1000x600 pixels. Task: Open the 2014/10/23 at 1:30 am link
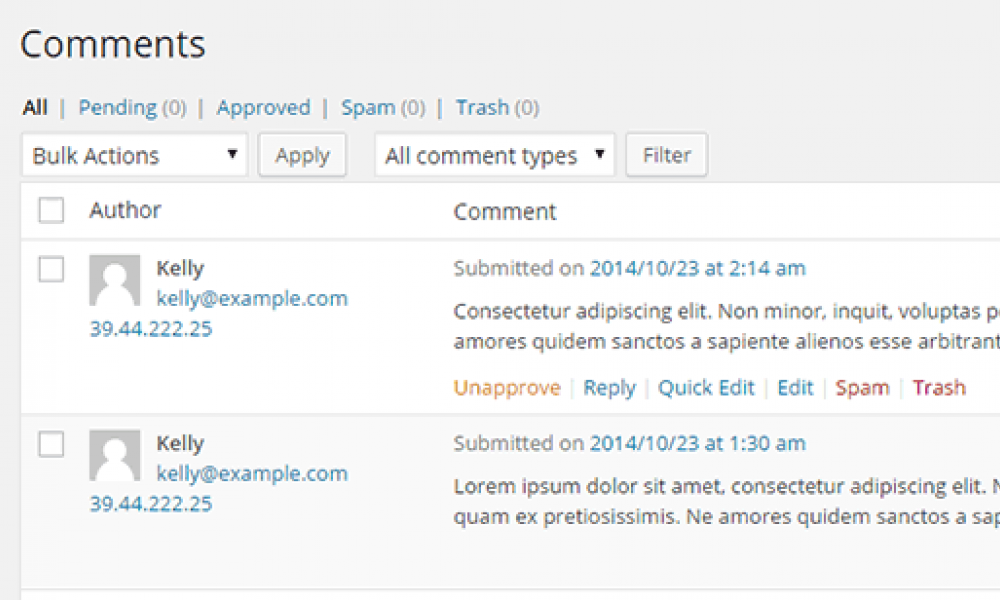point(697,443)
